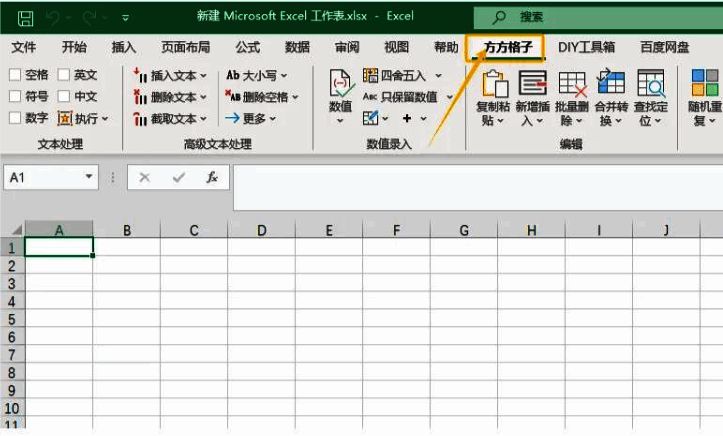Click the 批量删除 icon
The width and height of the screenshot is (723, 436).
(x=572, y=84)
